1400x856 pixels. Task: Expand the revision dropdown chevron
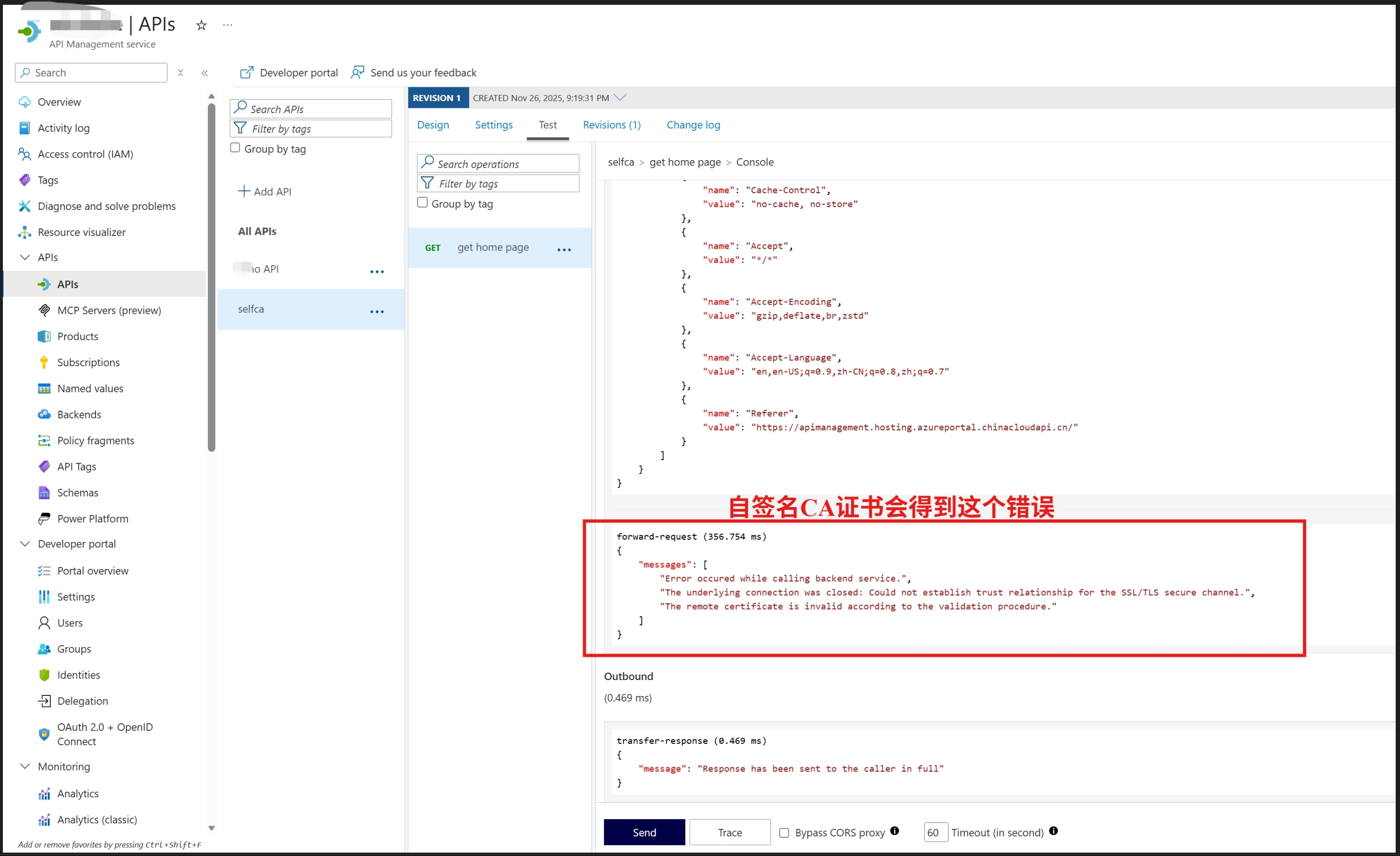click(x=621, y=97)
